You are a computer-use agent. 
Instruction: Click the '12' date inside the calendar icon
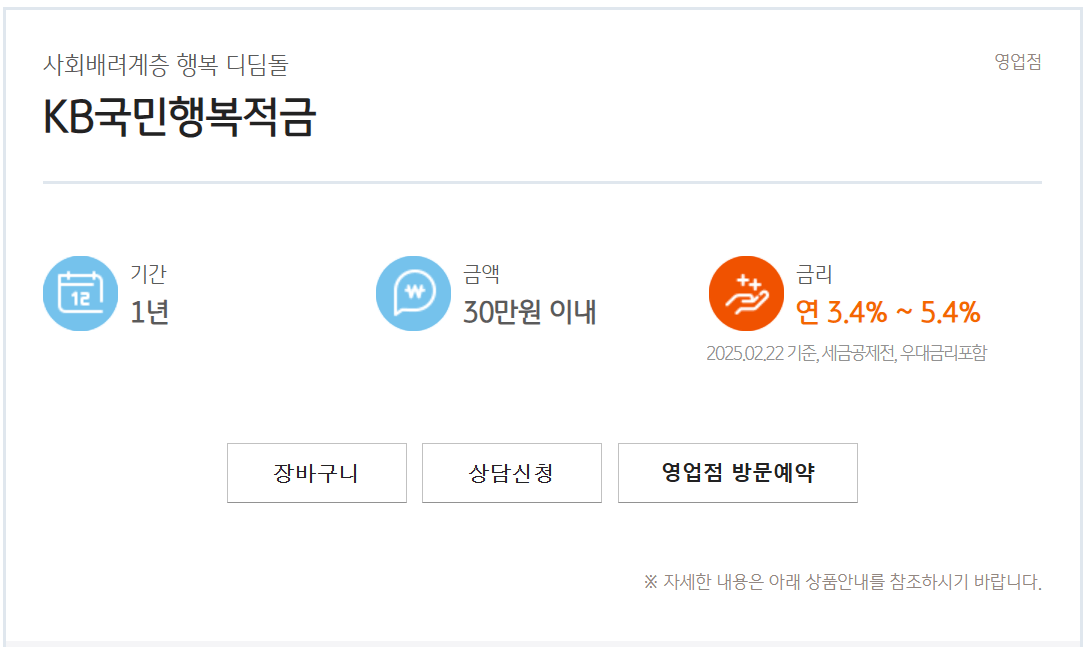pos(80,299)
